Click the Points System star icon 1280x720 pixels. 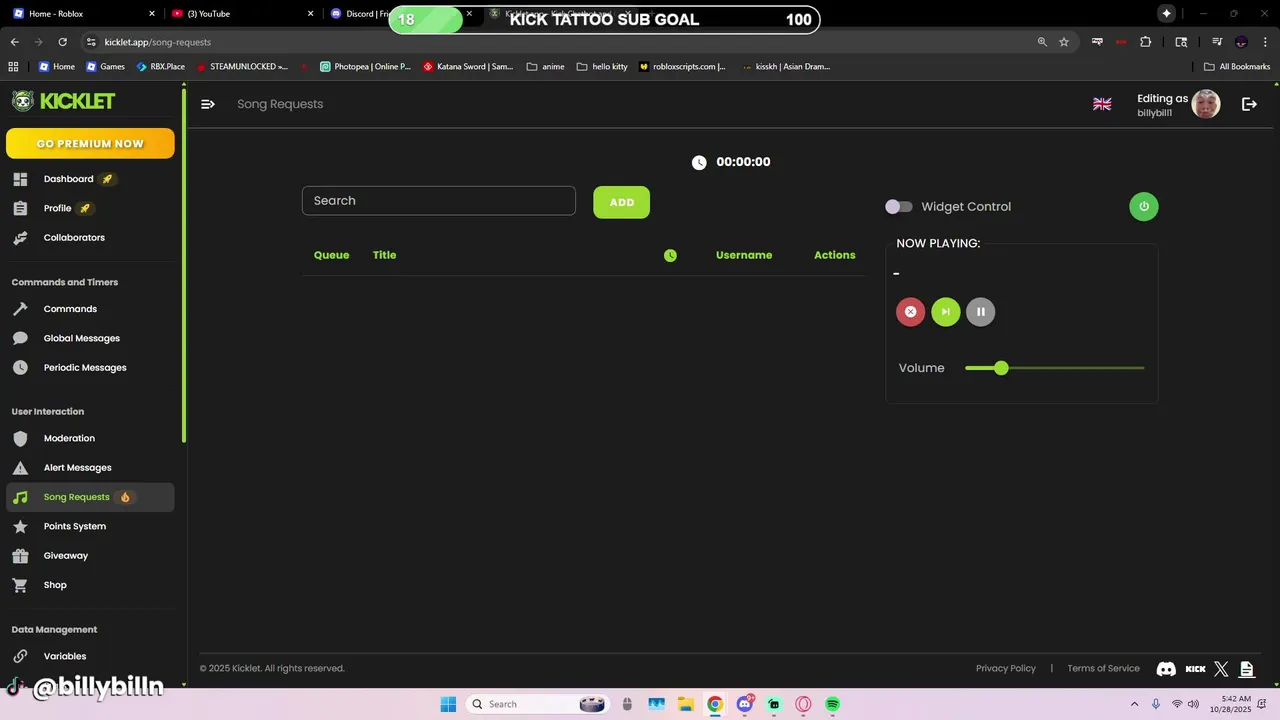[x=20, y=526]
